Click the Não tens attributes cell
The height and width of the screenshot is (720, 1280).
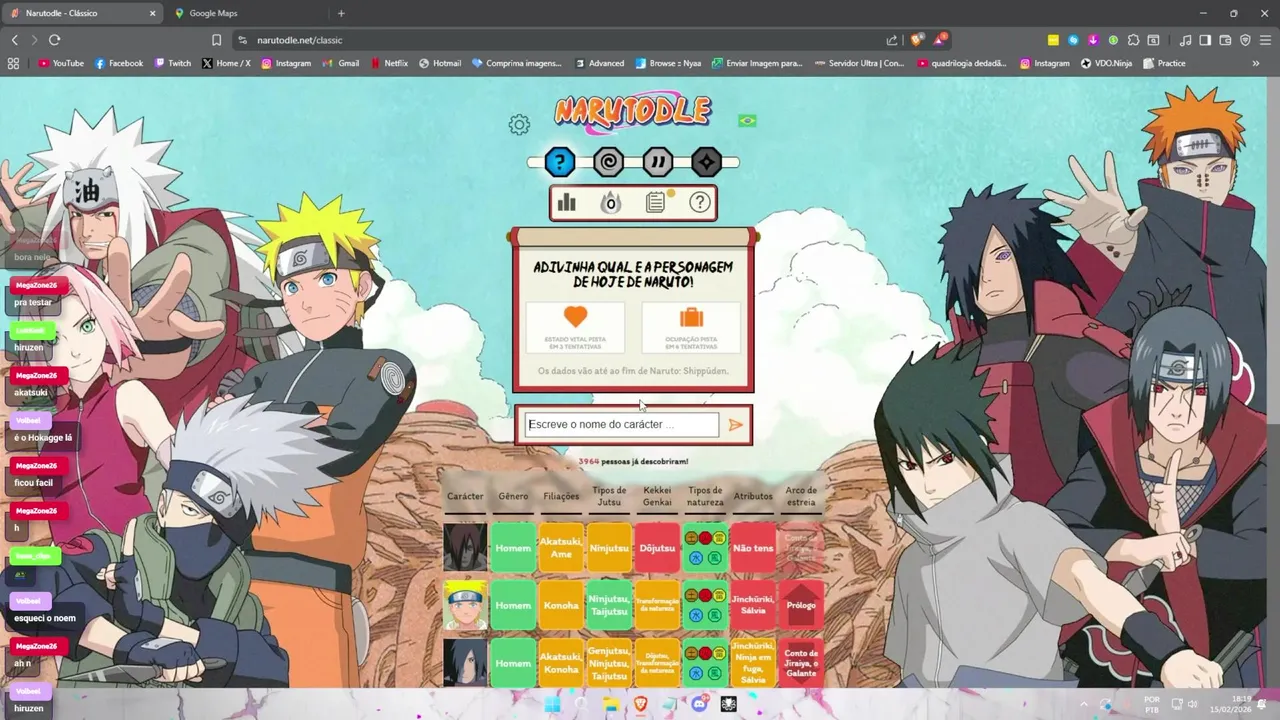tap(753, 548)
